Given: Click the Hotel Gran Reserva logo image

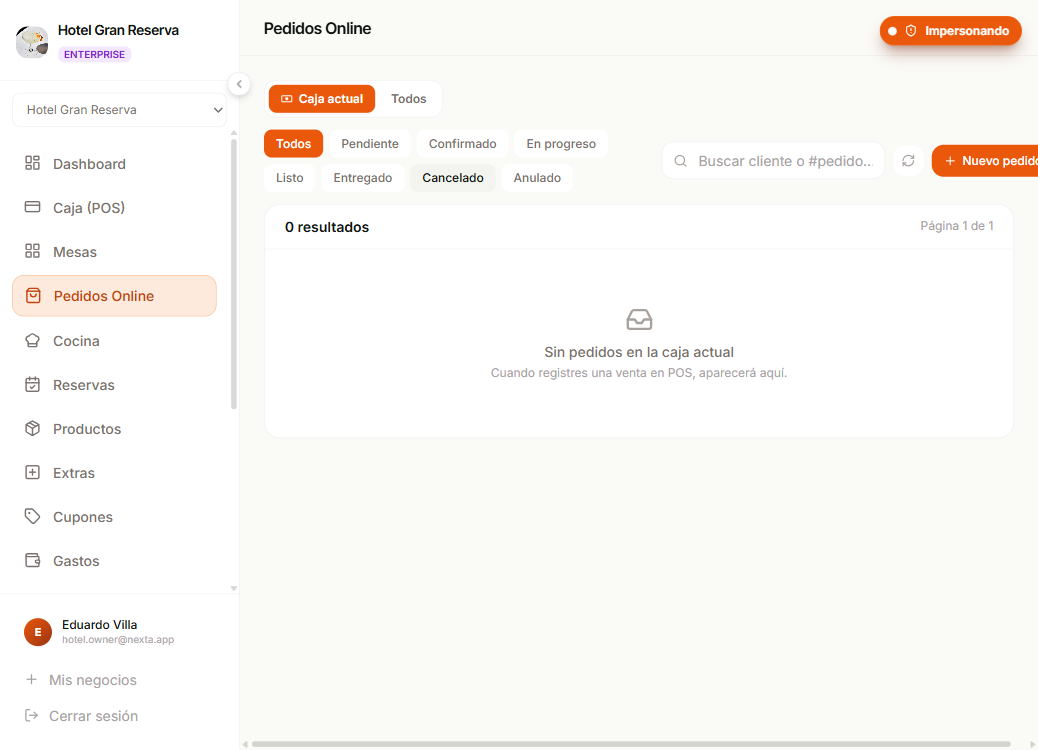Looking at the screenshot, I should point(32,42).
